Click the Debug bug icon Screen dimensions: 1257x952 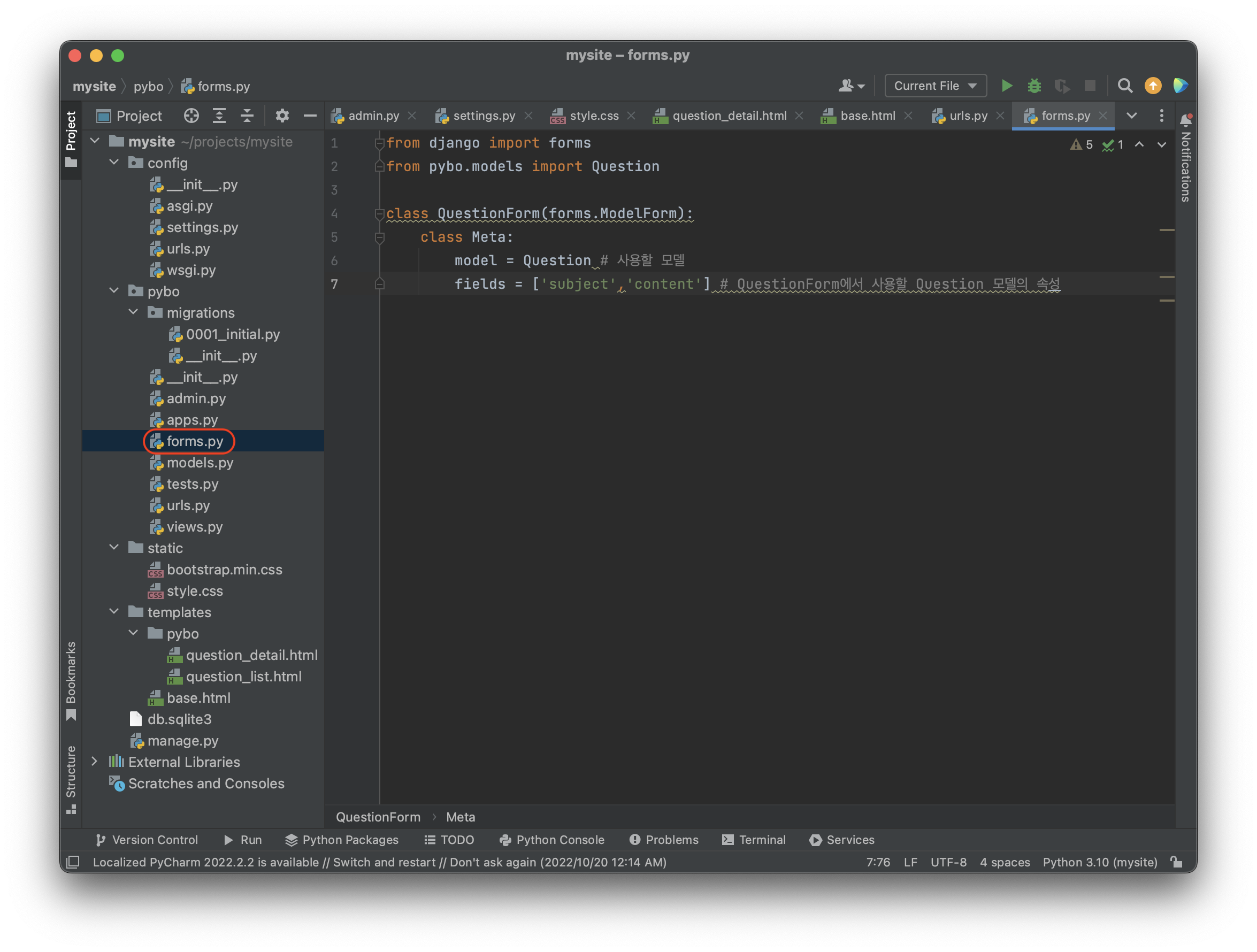(1033, 86)
